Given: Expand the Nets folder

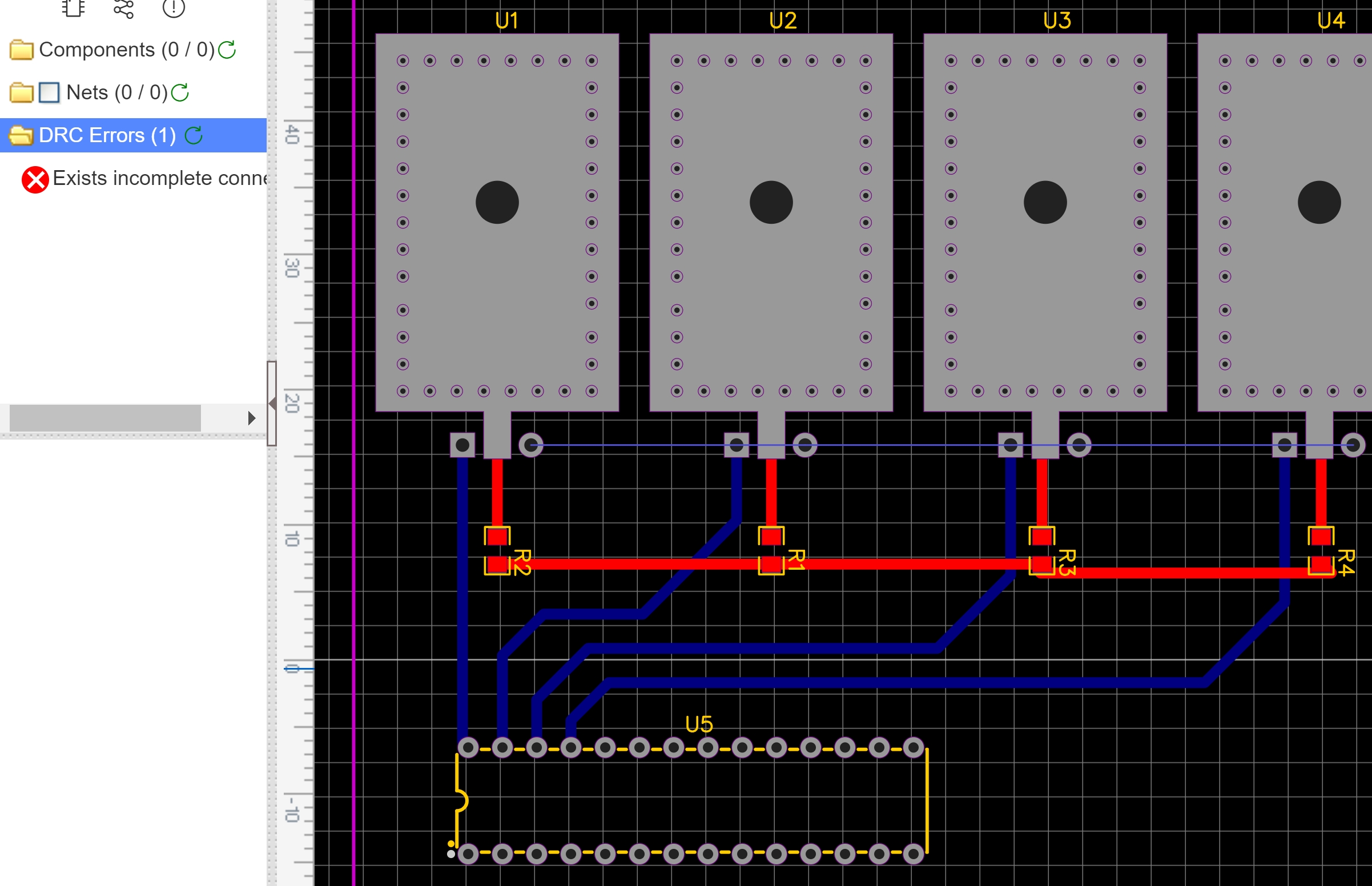Looking at the screenshot, I should [21, 92].
